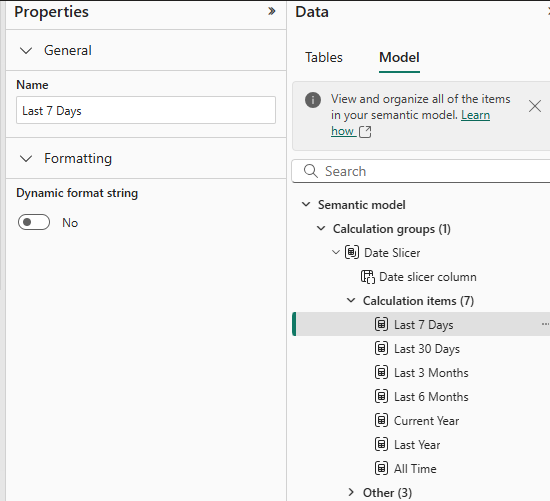
Task: Select Date slicer column label
Action: [428, 277]
